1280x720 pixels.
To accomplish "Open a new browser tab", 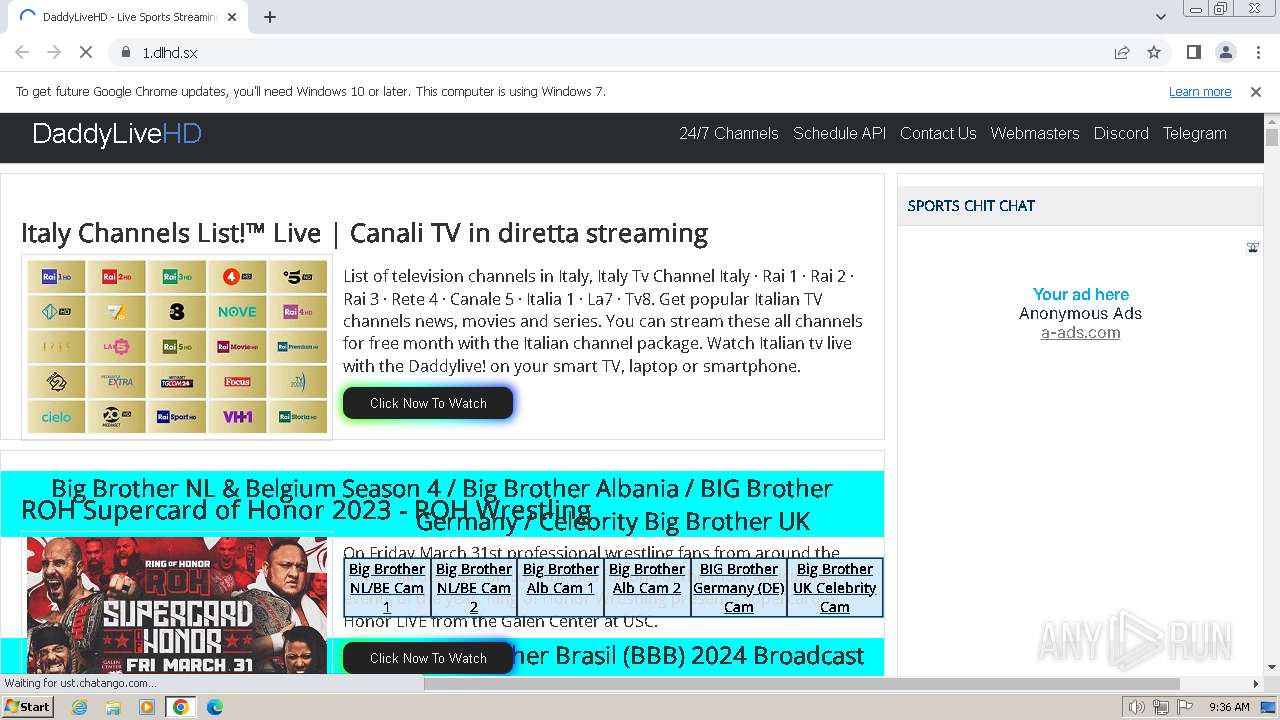I will point(270,17).
